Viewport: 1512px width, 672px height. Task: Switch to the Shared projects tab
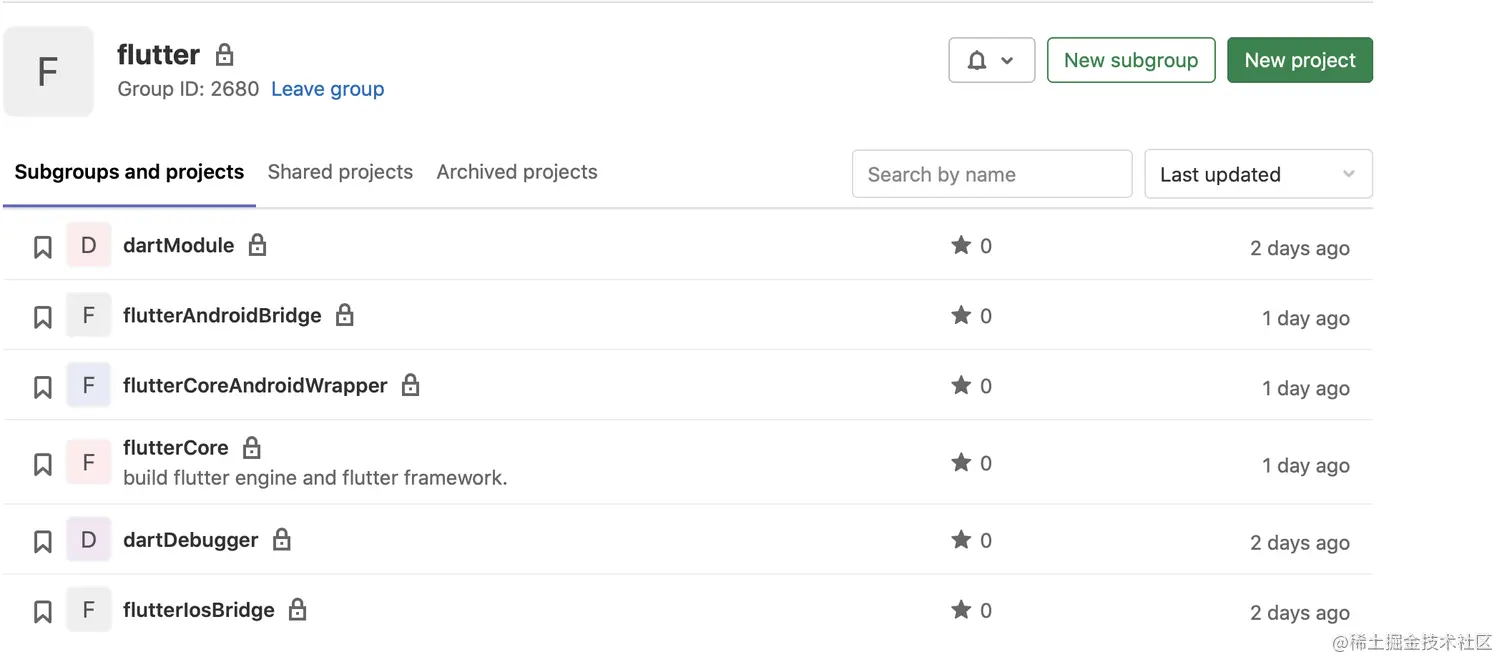tap(340, 172)
